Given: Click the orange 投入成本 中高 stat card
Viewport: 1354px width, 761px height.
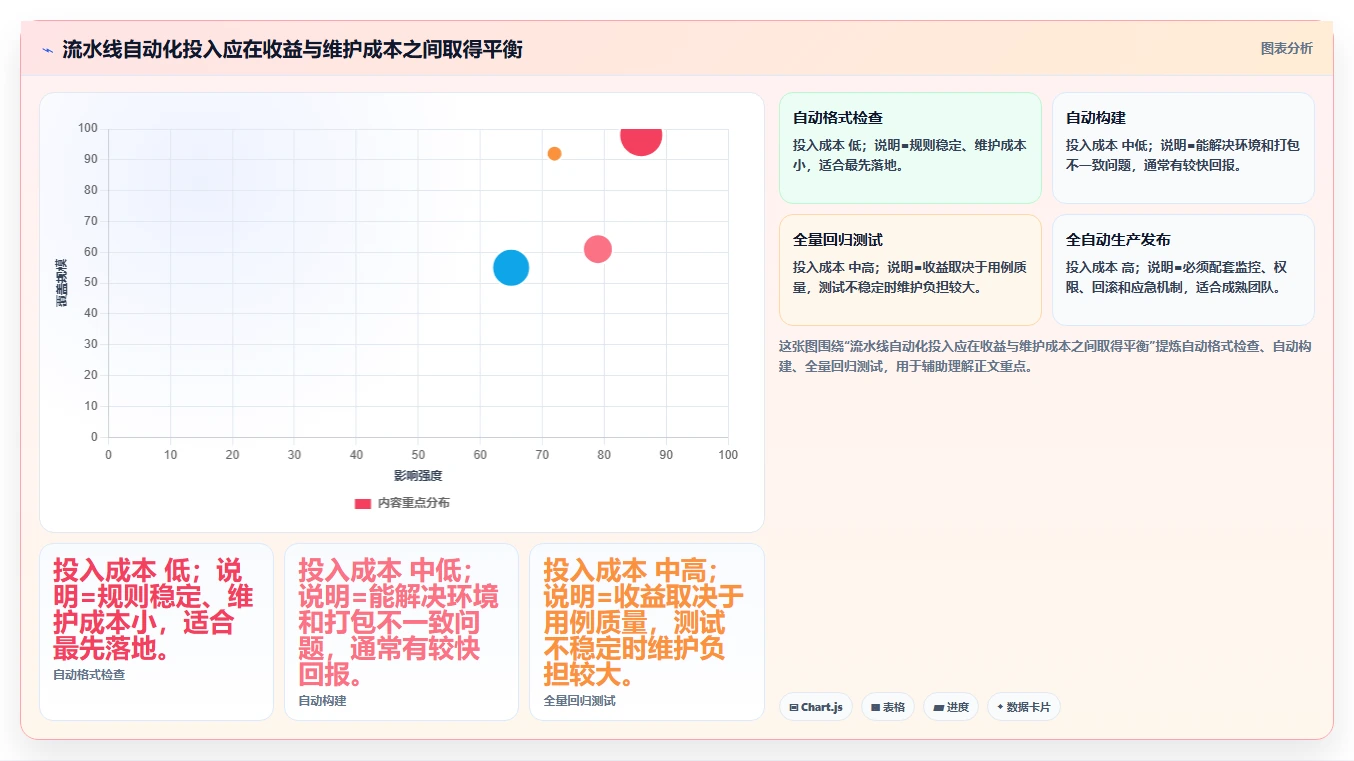Looking at the screenshot, I should point(647,632).
